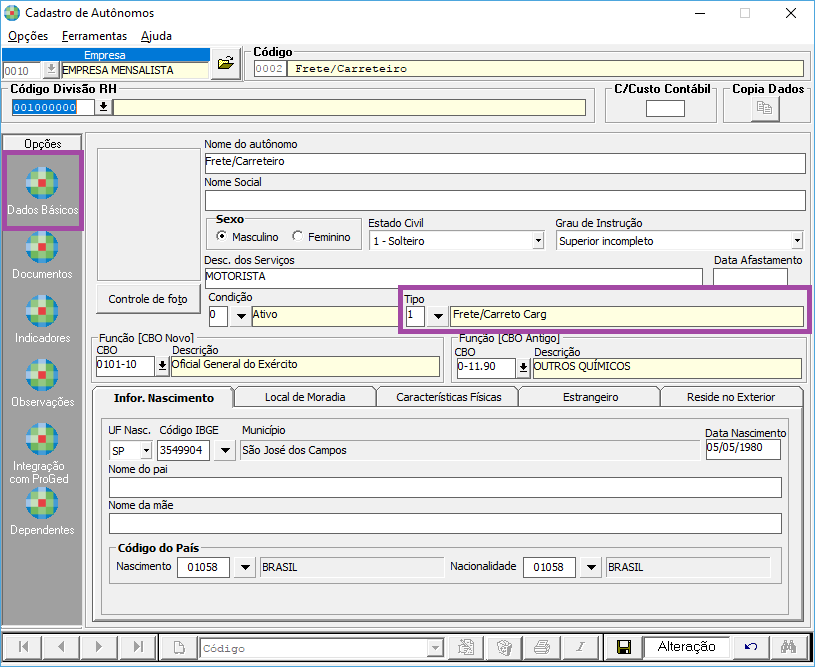Open the Indicadores sidebar option
Image resolution: width=815 pixels, height=667 pixels.
42,319
